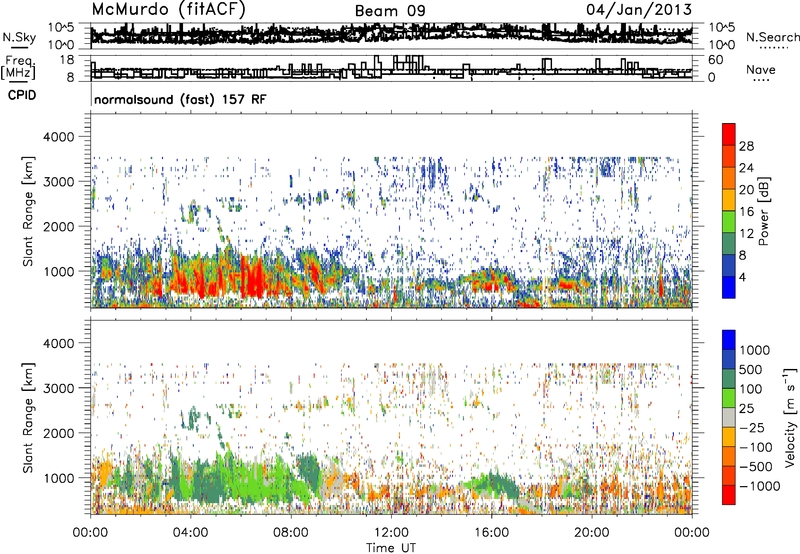Click the gray segment of Velocity colorbar
This screenshot has height=554, width=800.
[729, 417]
